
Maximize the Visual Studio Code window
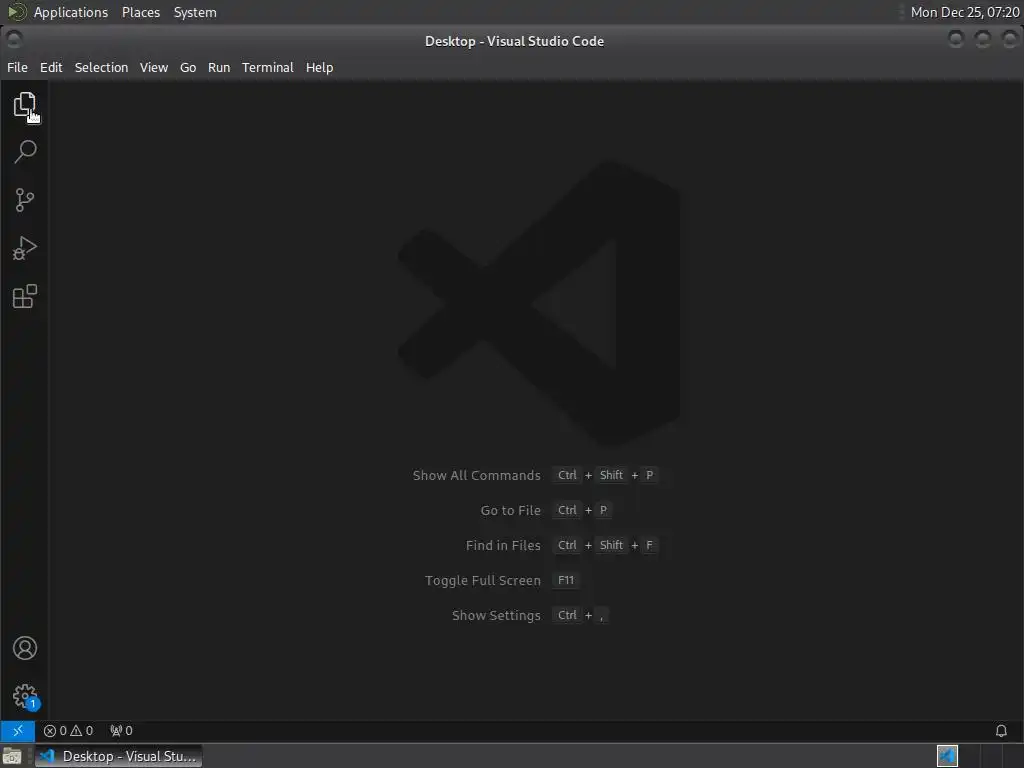[982, 40]
